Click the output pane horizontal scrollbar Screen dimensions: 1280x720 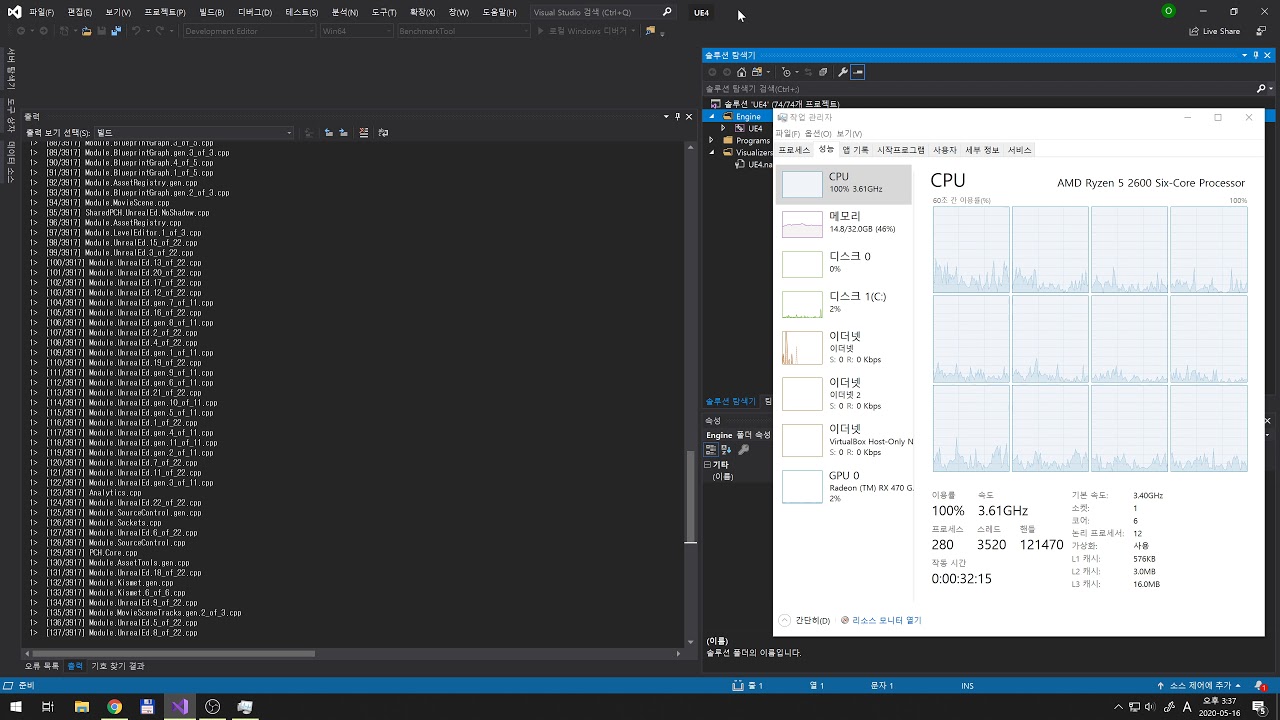[170, 654]
